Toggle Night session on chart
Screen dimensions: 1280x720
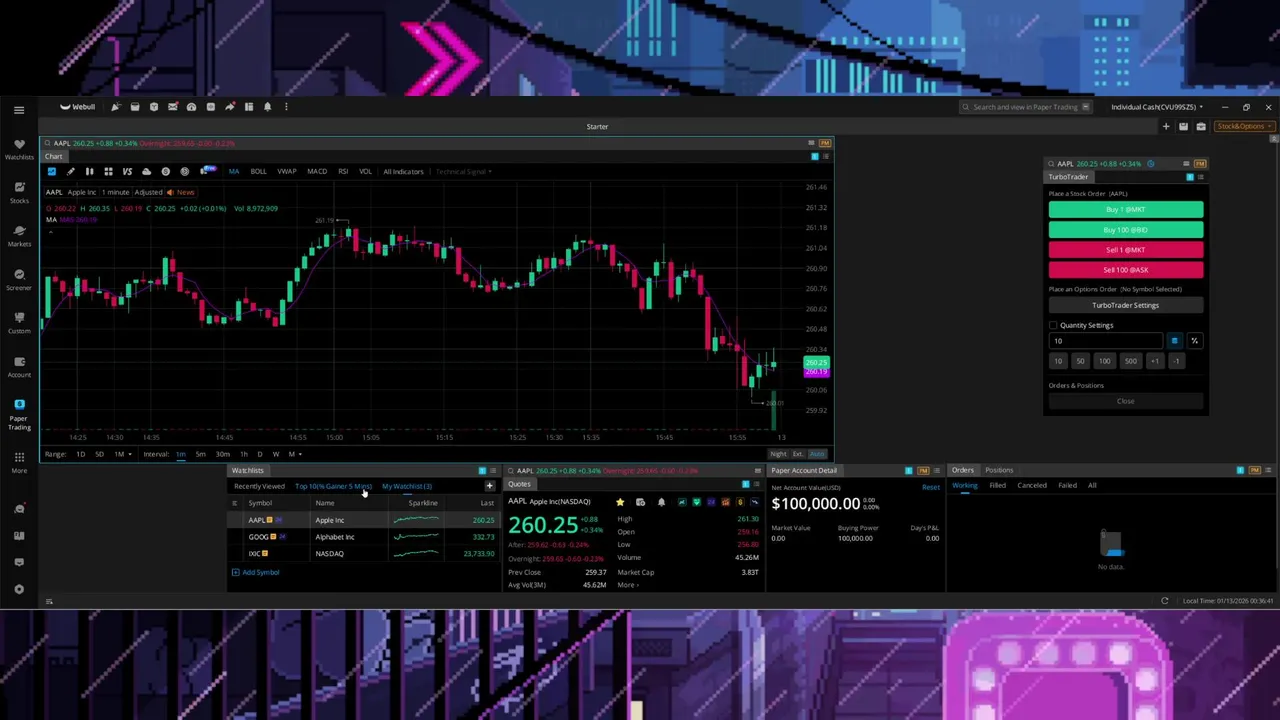point(778,454)
